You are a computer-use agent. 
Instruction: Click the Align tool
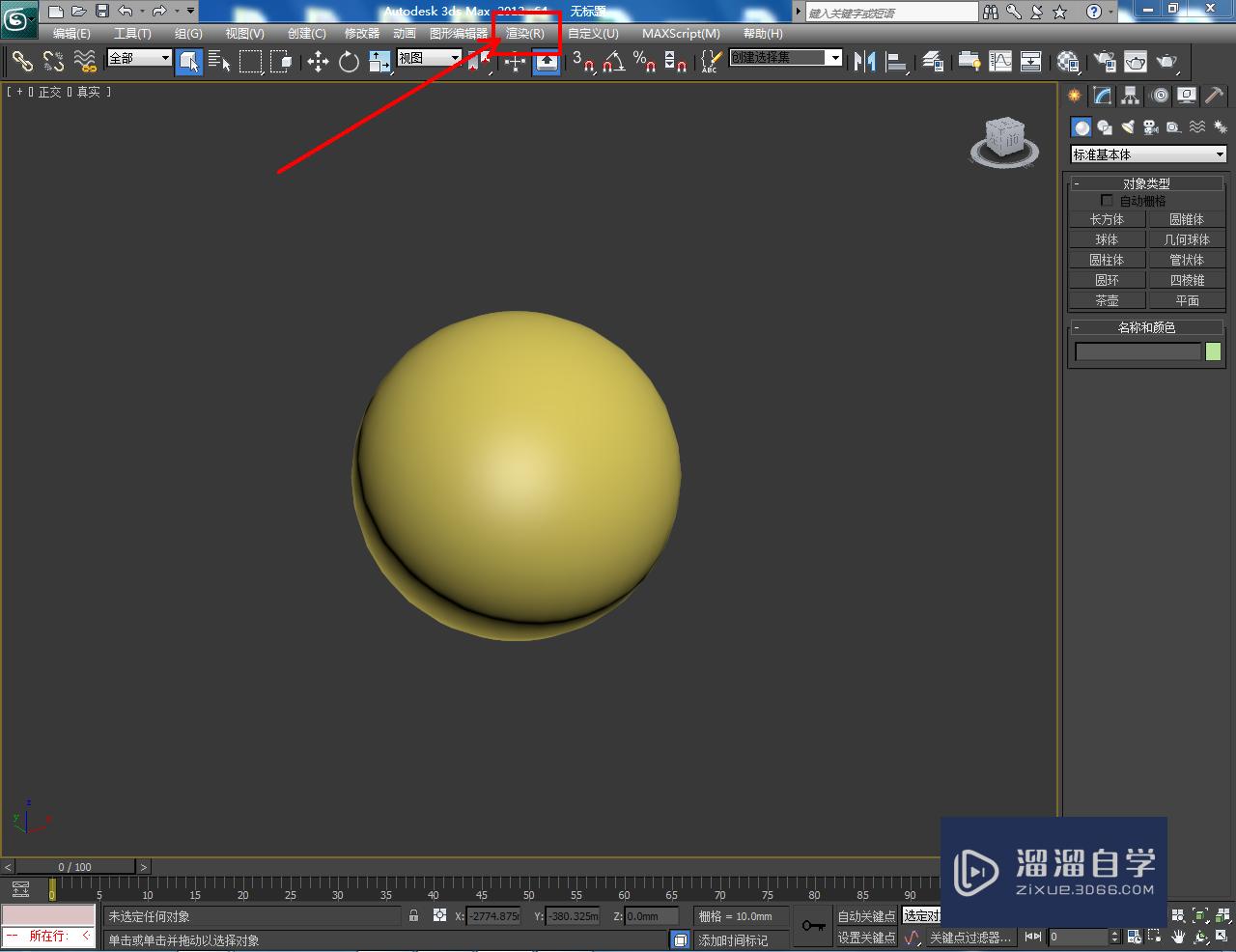coord(897,62)
